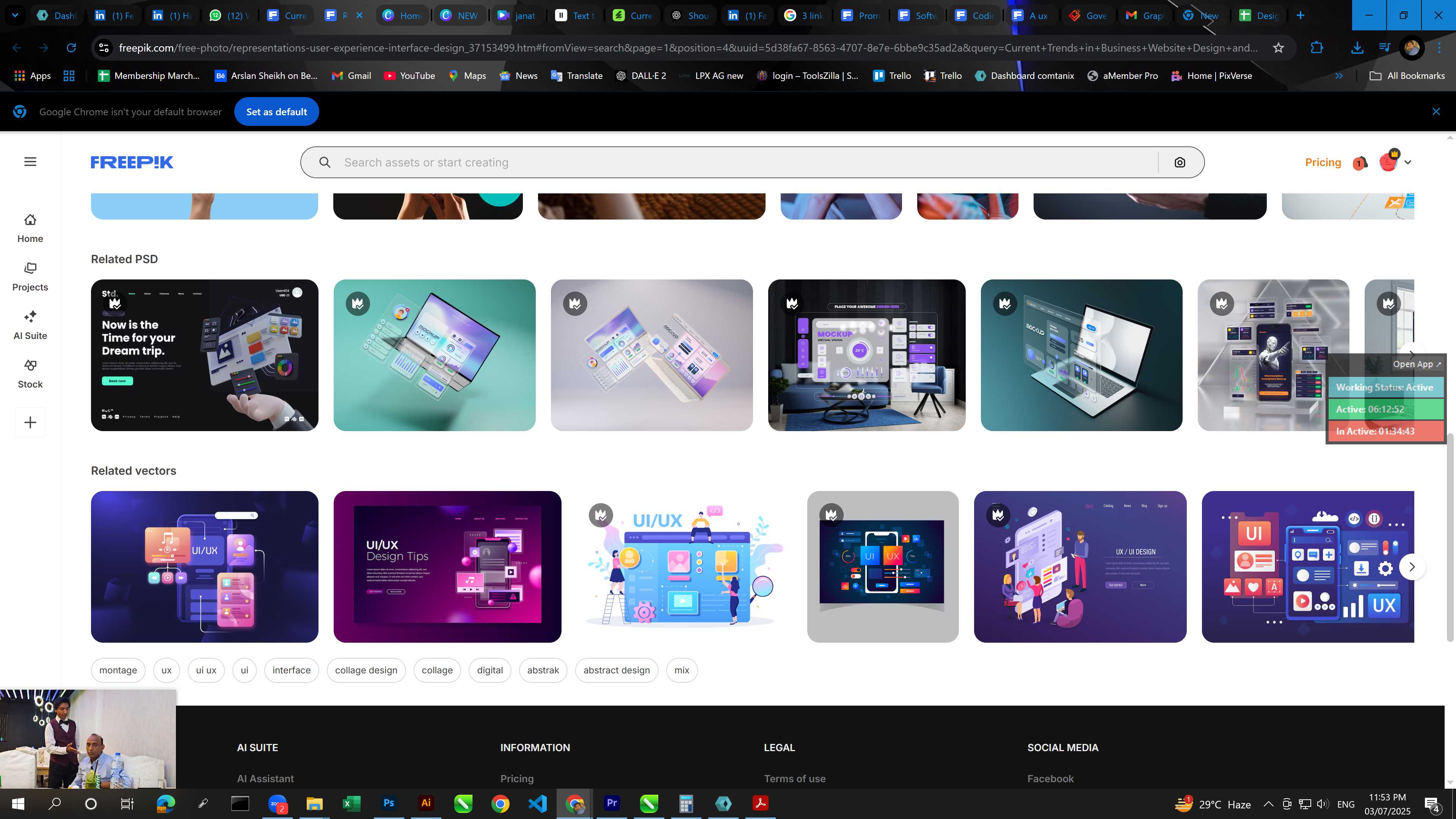Open the DALL·E 2 bookmark
The image size is (1456, 819).
640,76
